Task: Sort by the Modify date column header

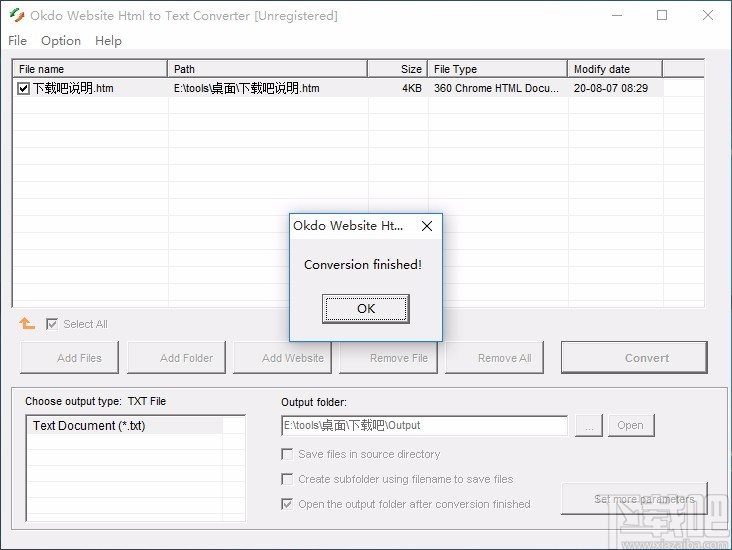Action: click(x=615, y=69)
